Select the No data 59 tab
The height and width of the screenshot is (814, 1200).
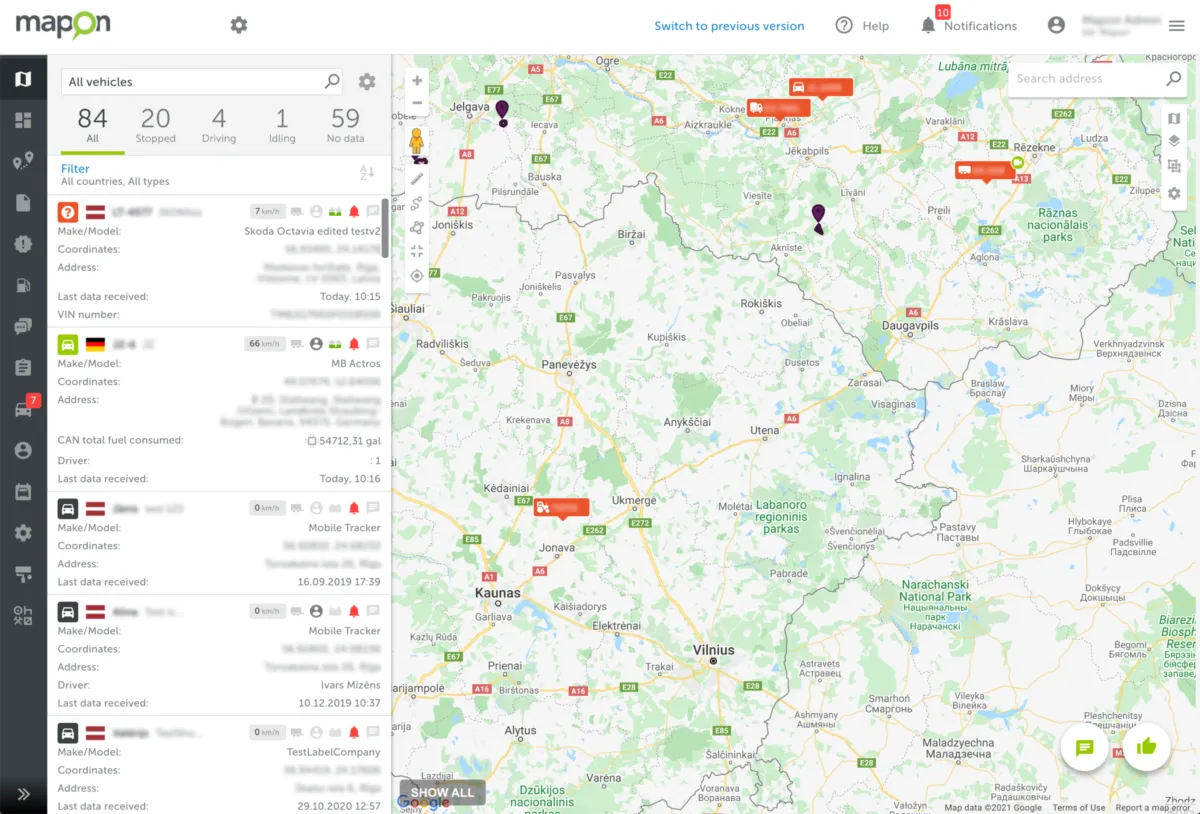click(x=345, y=126)
